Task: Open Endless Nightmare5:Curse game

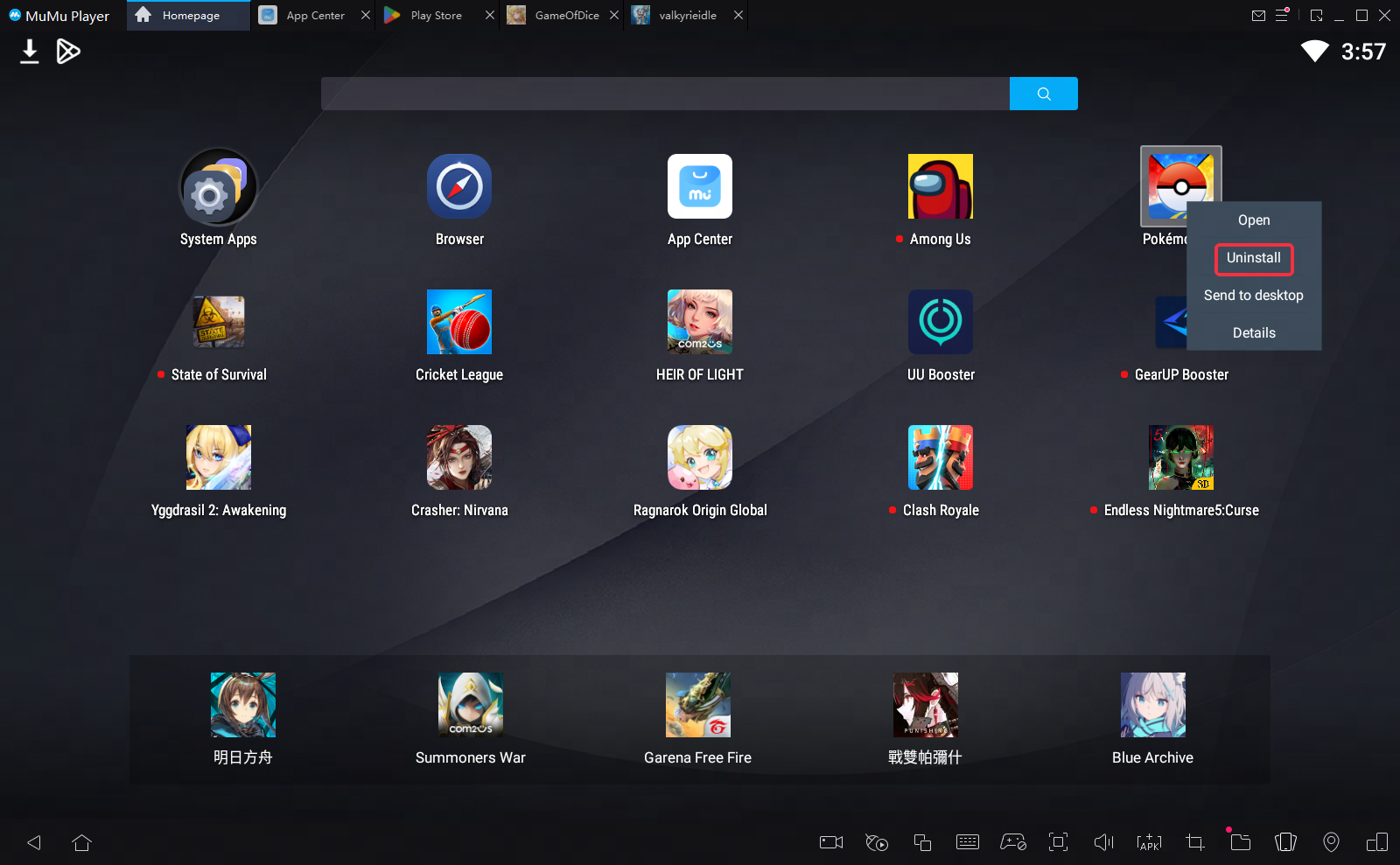Action: point(1181,457)
